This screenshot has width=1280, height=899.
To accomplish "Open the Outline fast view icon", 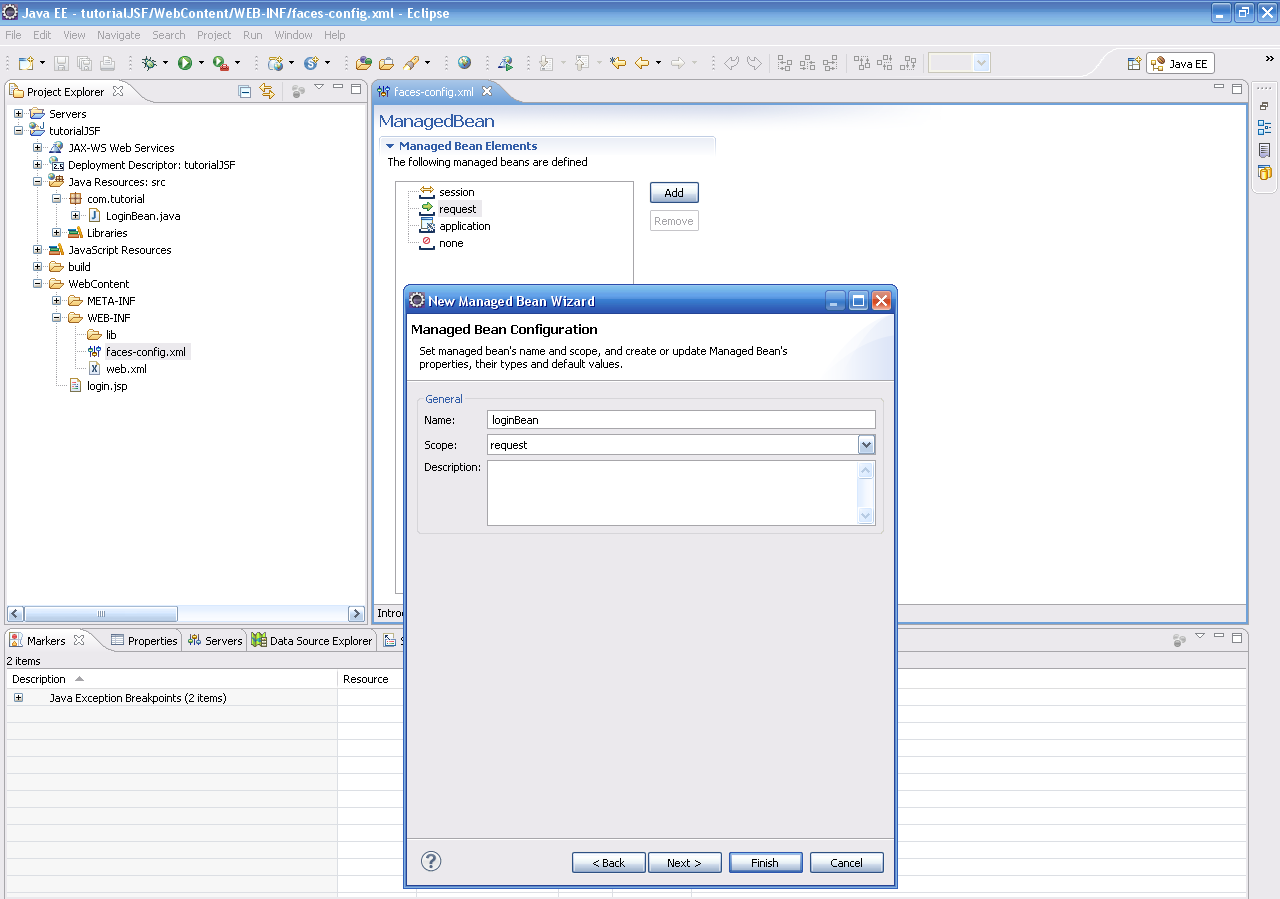I will click(1264, 128).
